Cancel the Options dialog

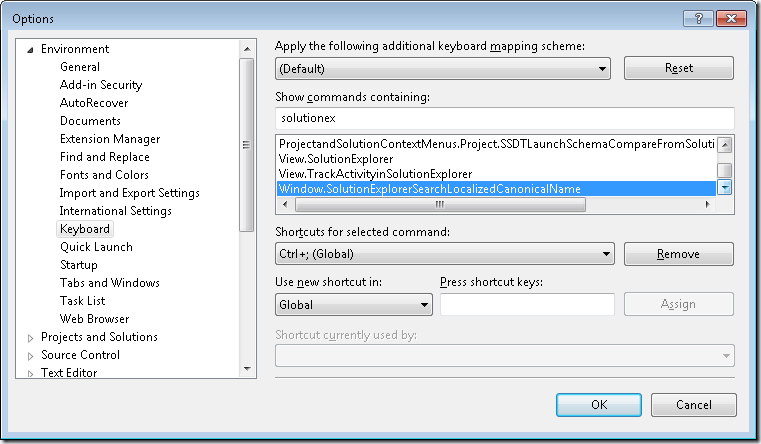(x=694, y=405)
